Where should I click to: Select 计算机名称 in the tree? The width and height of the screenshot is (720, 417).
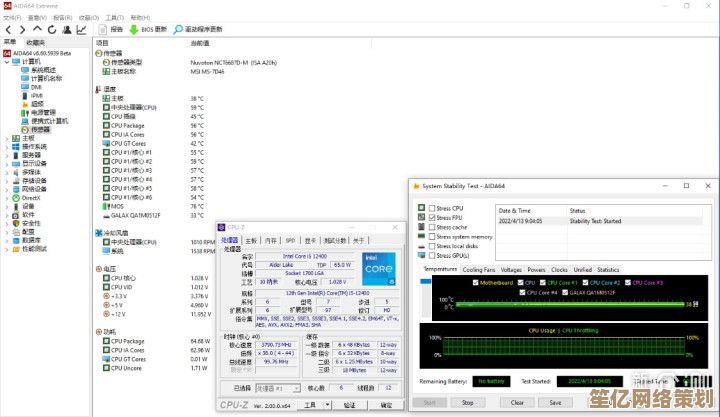pos(46,78)
